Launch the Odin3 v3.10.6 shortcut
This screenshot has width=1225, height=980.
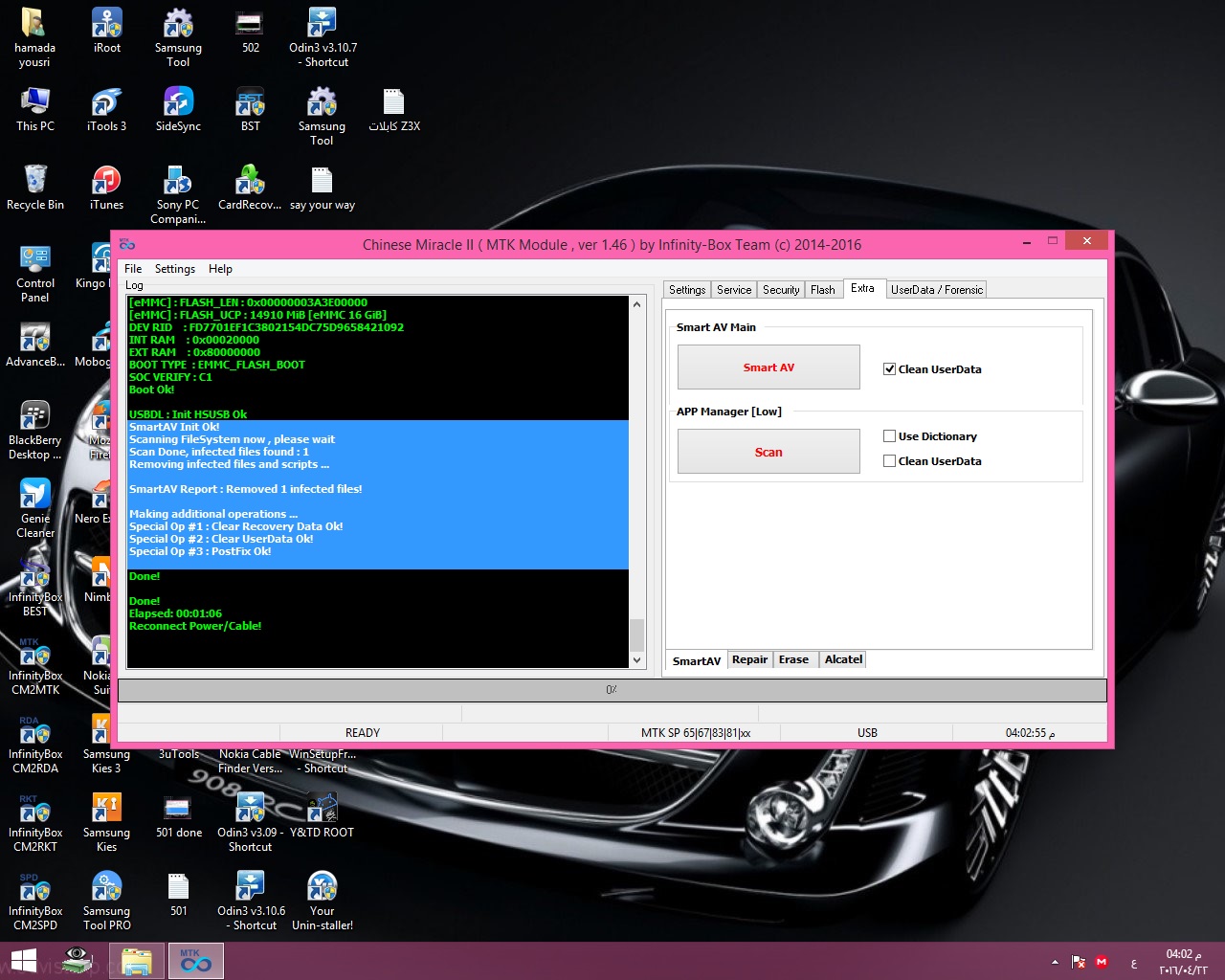point(250,901)
